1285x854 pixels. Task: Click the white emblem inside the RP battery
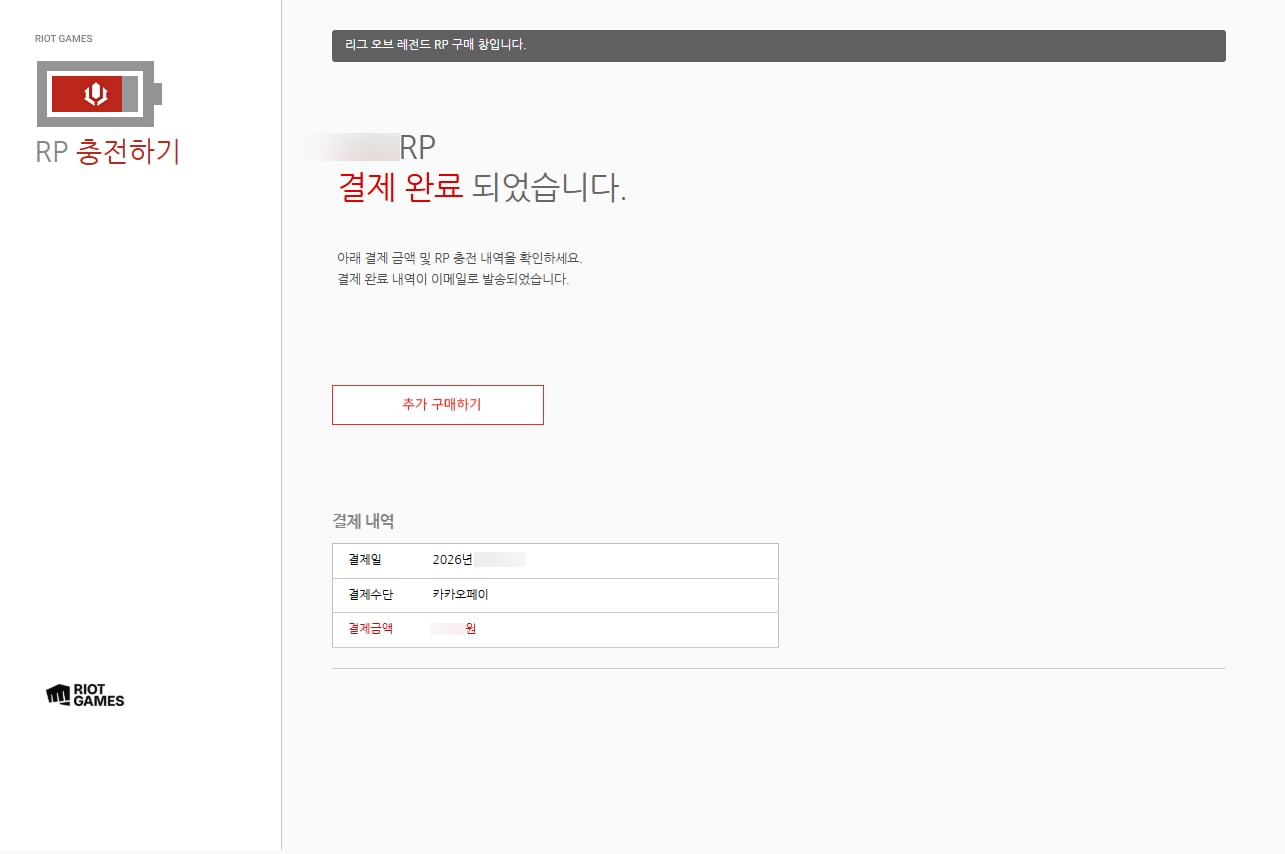(x=96, y=94)
